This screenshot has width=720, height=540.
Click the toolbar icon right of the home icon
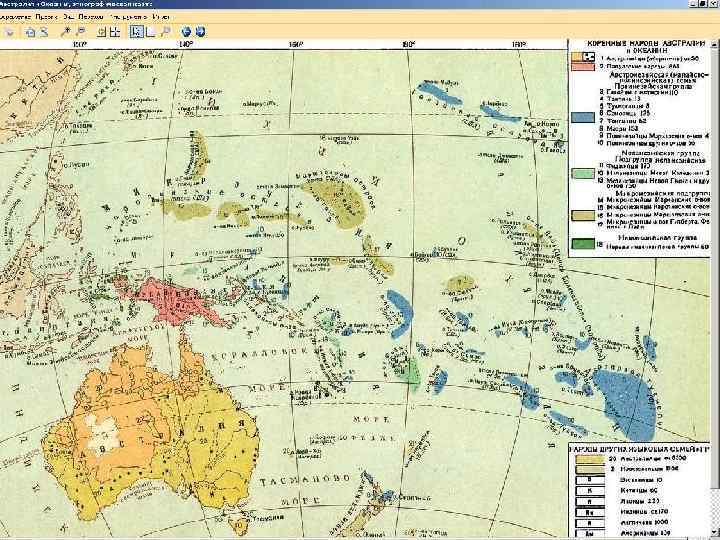click(44, 32)
